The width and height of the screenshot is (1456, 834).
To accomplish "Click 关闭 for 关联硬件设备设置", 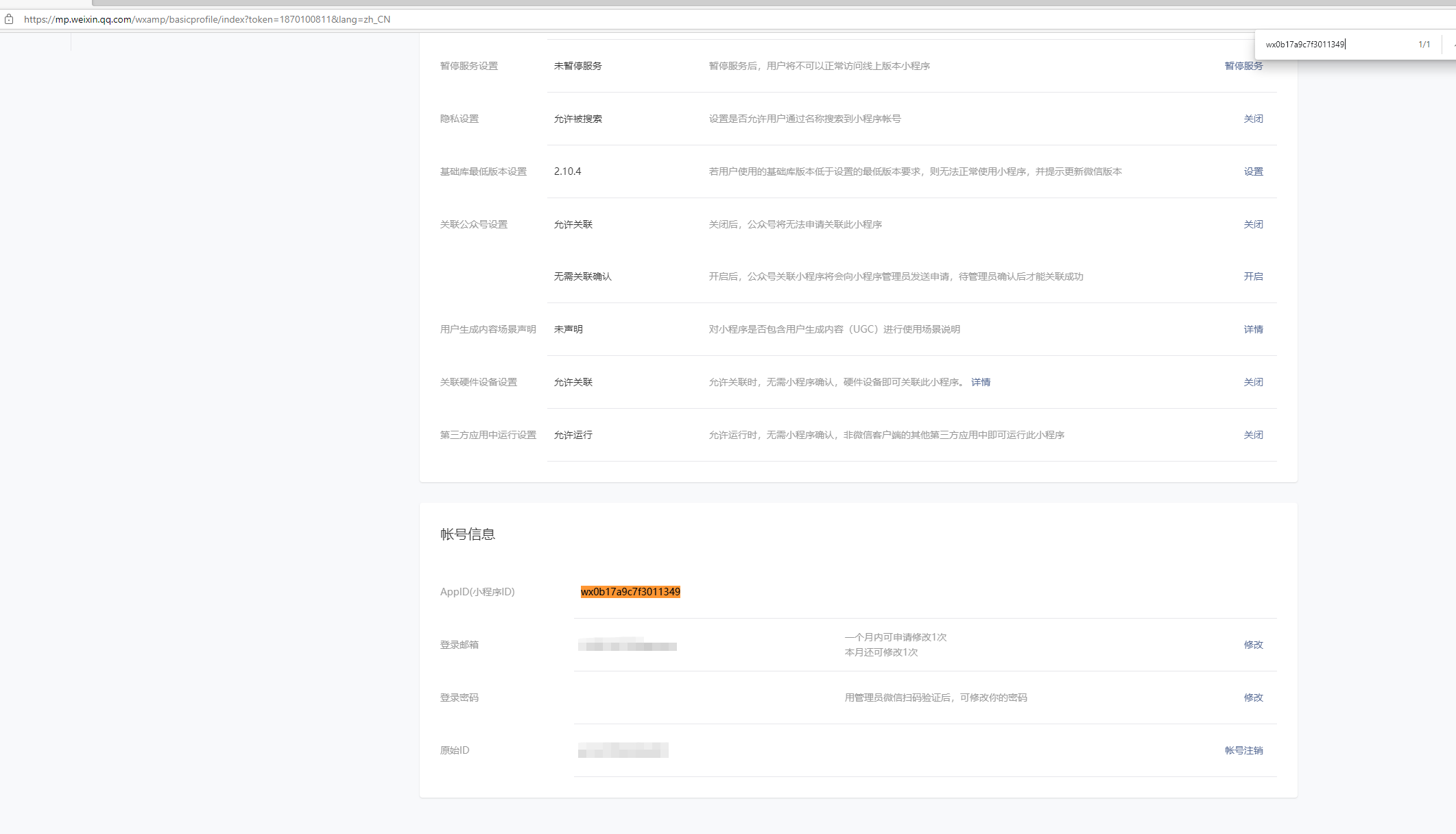I will (1253, 382).
